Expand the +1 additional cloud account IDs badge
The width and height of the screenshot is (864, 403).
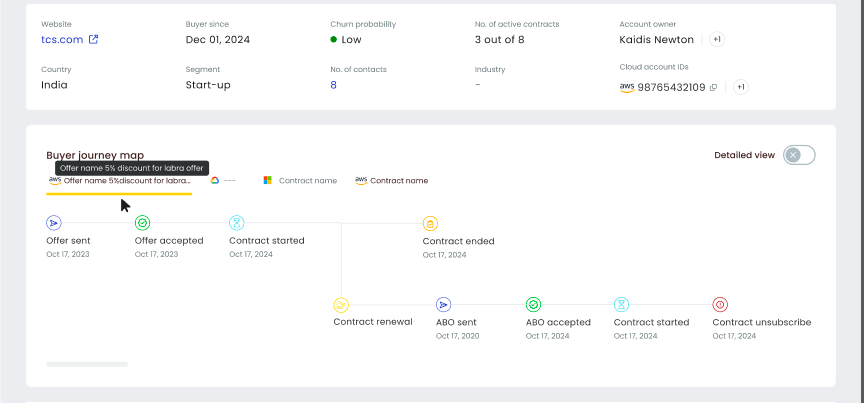click(x=740, y=87)
